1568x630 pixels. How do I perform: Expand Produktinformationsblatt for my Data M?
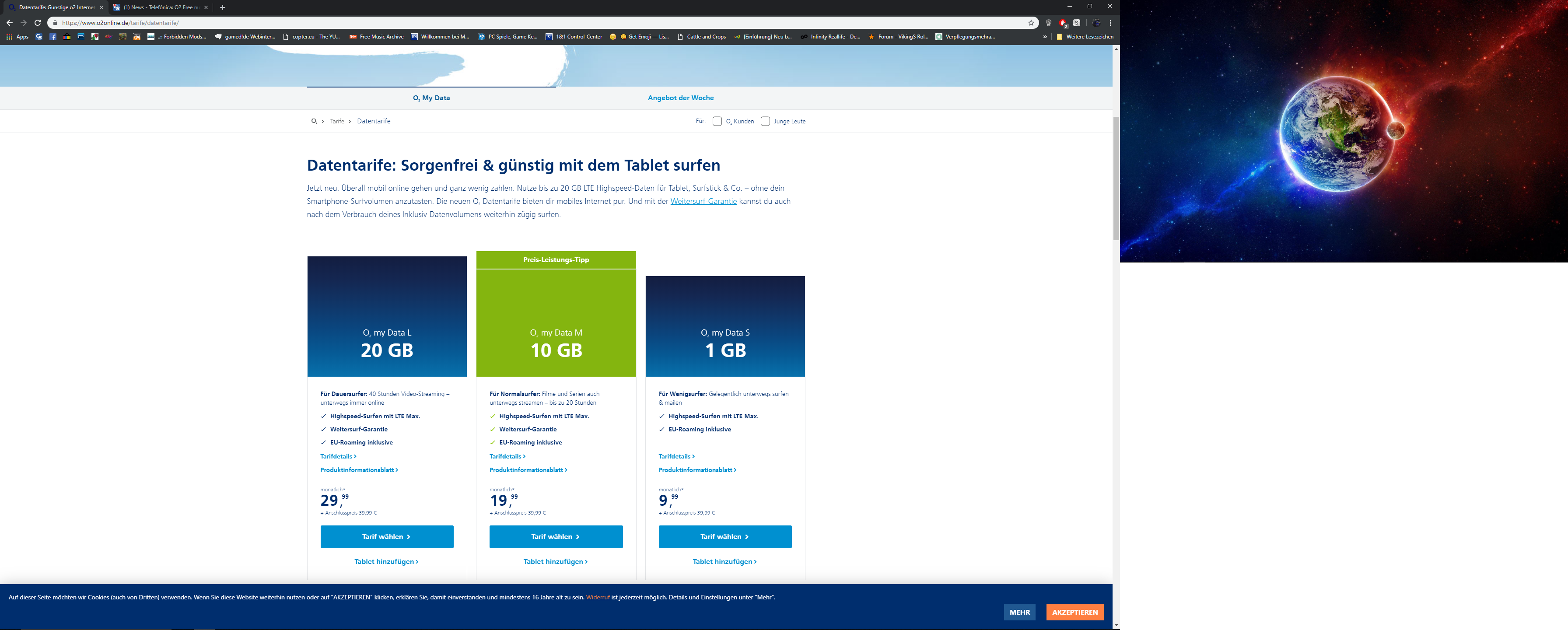coord(528,470)
